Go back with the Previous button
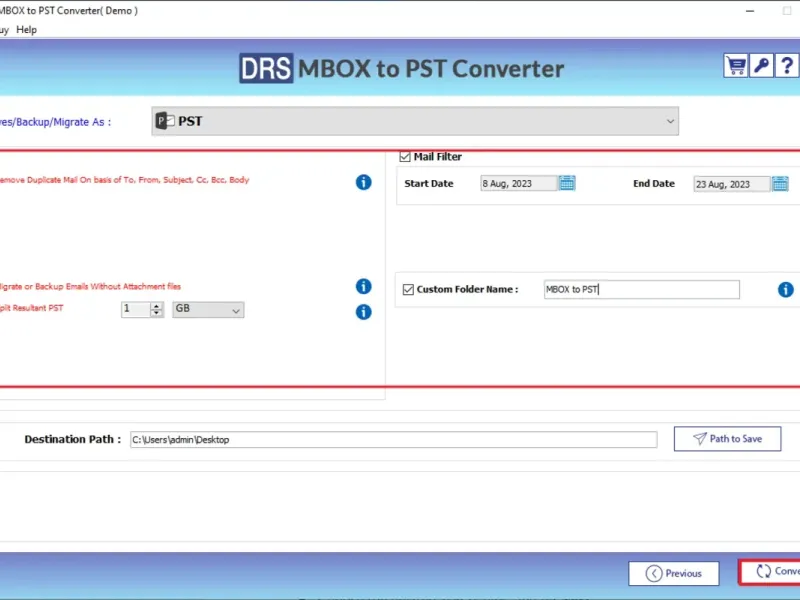Image resolution: width=800 pixels, height=600 pixels. (673, 573)
